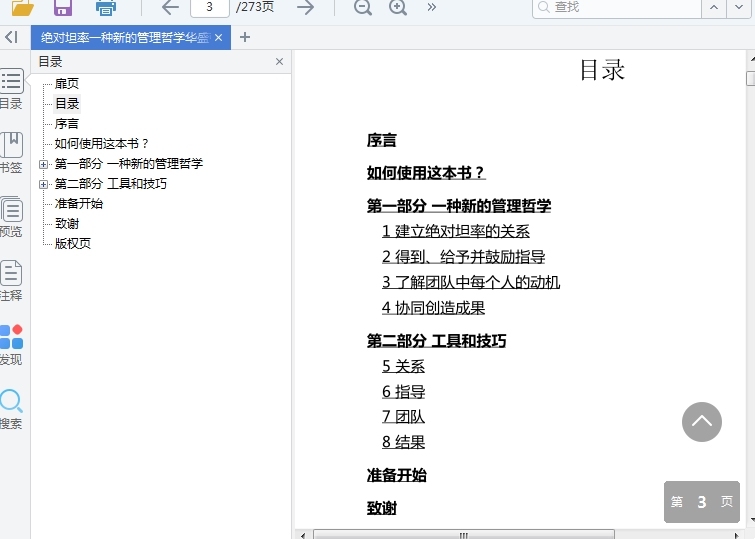Click the 第 3 页 page indicator
Image resolution: width=755 pixels, height=539 pixels.
(702, 501)
